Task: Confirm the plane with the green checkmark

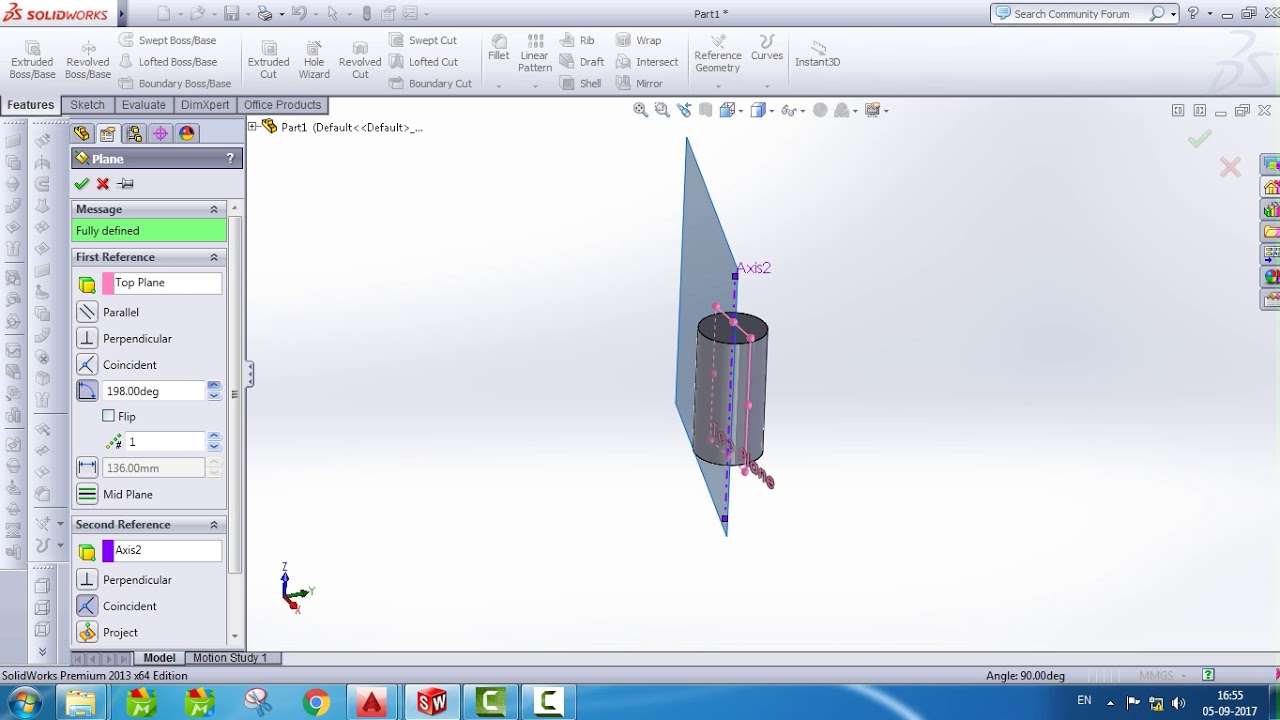Action: 81,184
